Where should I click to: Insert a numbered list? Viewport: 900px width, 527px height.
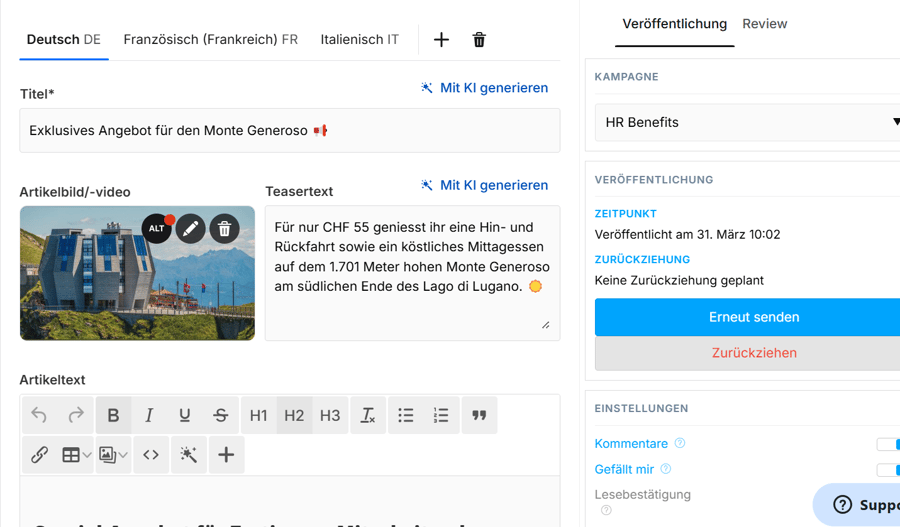click(x=441, y=415)
